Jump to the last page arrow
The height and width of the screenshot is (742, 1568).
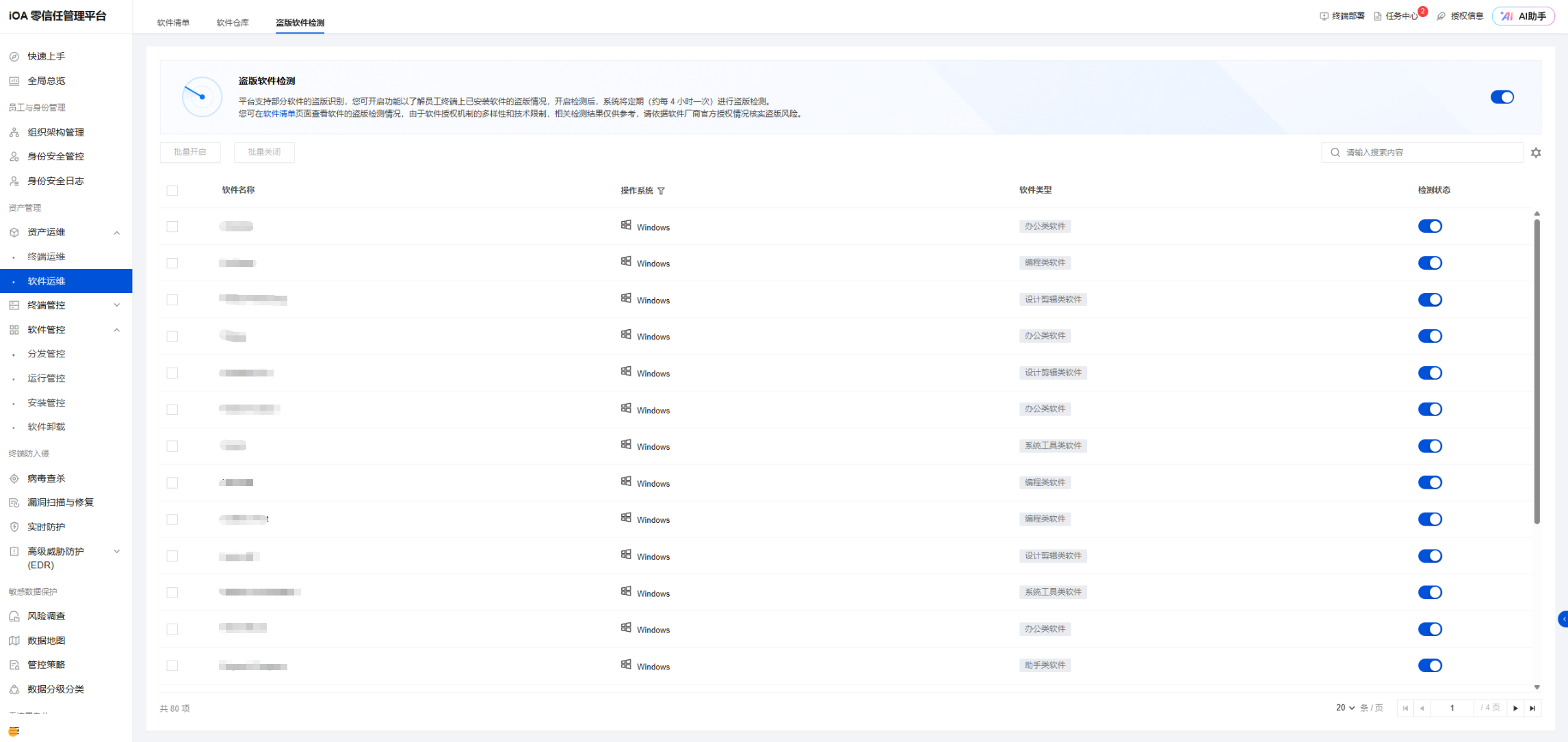click(x=1532, y=708)
